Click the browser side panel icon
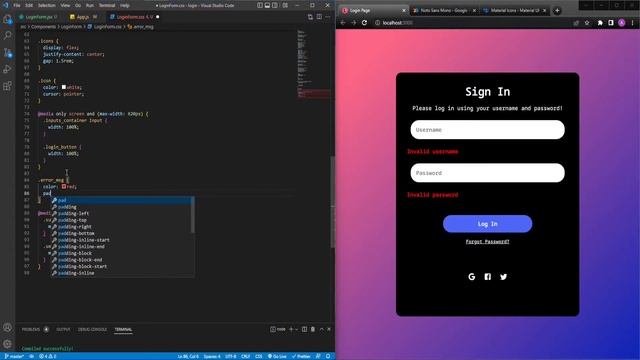The image size is (640, 360). coord(611,23)
